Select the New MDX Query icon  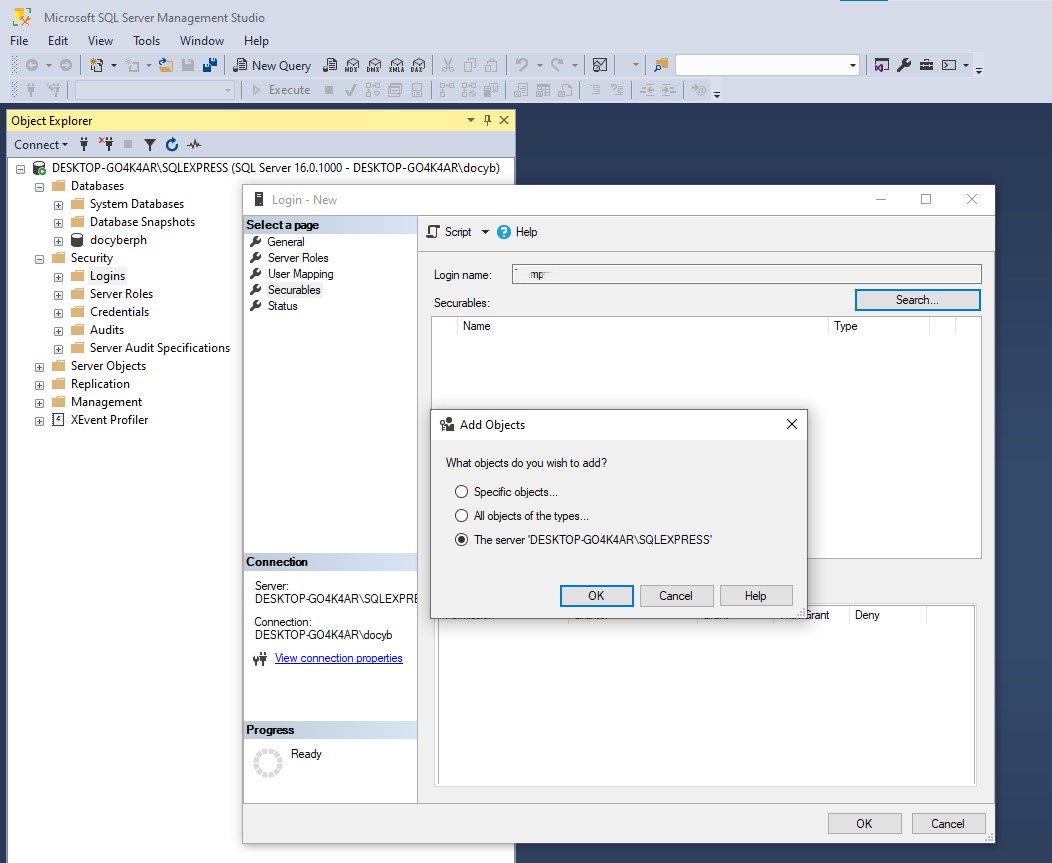(353, 65)
